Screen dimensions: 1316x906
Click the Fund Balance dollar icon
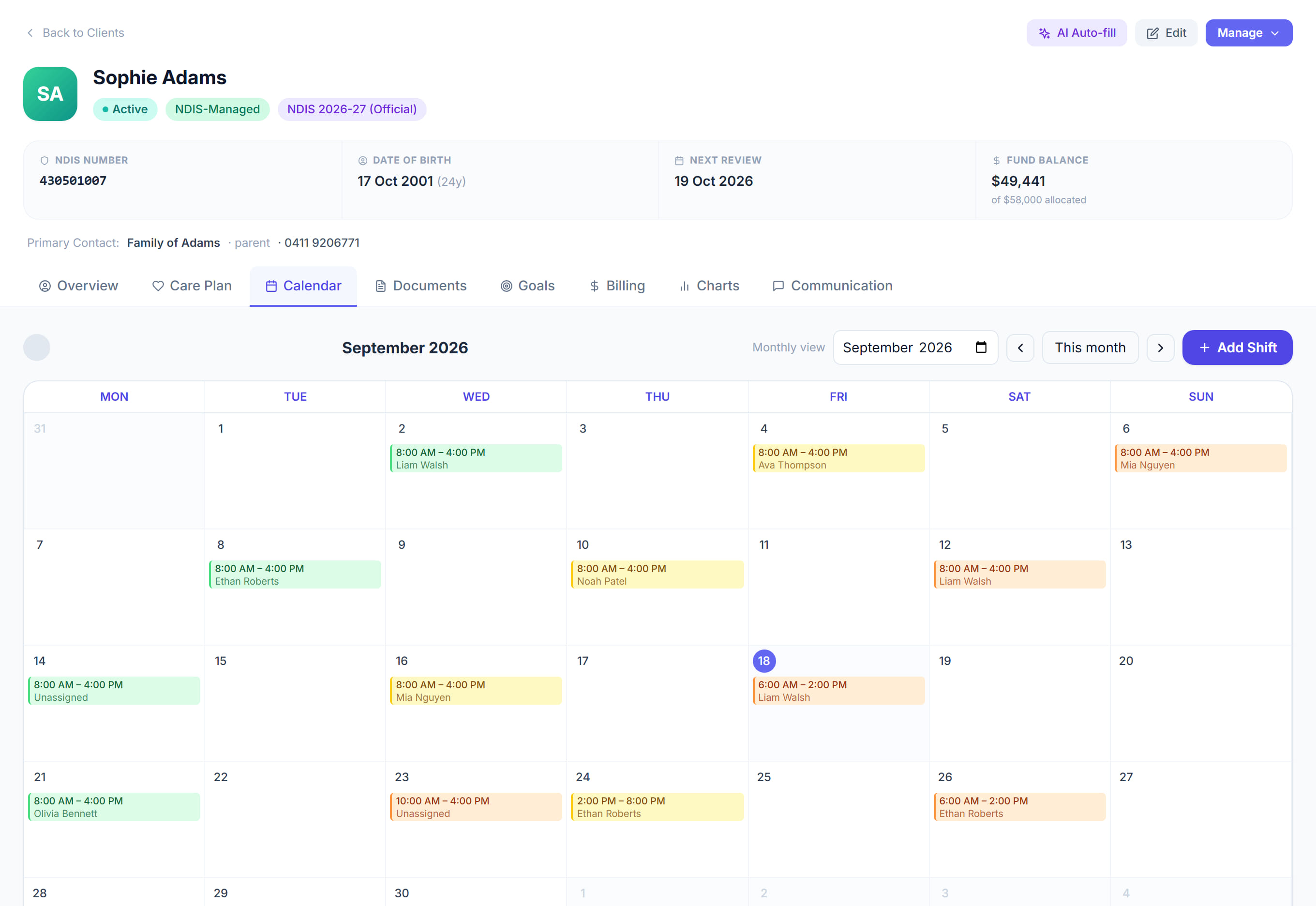pos(996,161)
